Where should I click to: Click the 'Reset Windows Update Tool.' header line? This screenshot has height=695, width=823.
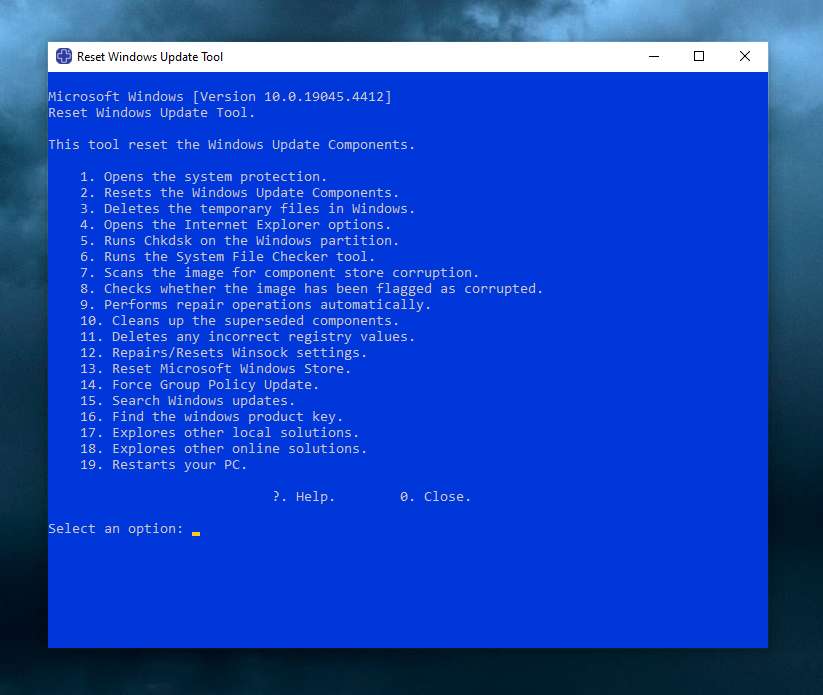pyautogui.click(x=151, y=113)
